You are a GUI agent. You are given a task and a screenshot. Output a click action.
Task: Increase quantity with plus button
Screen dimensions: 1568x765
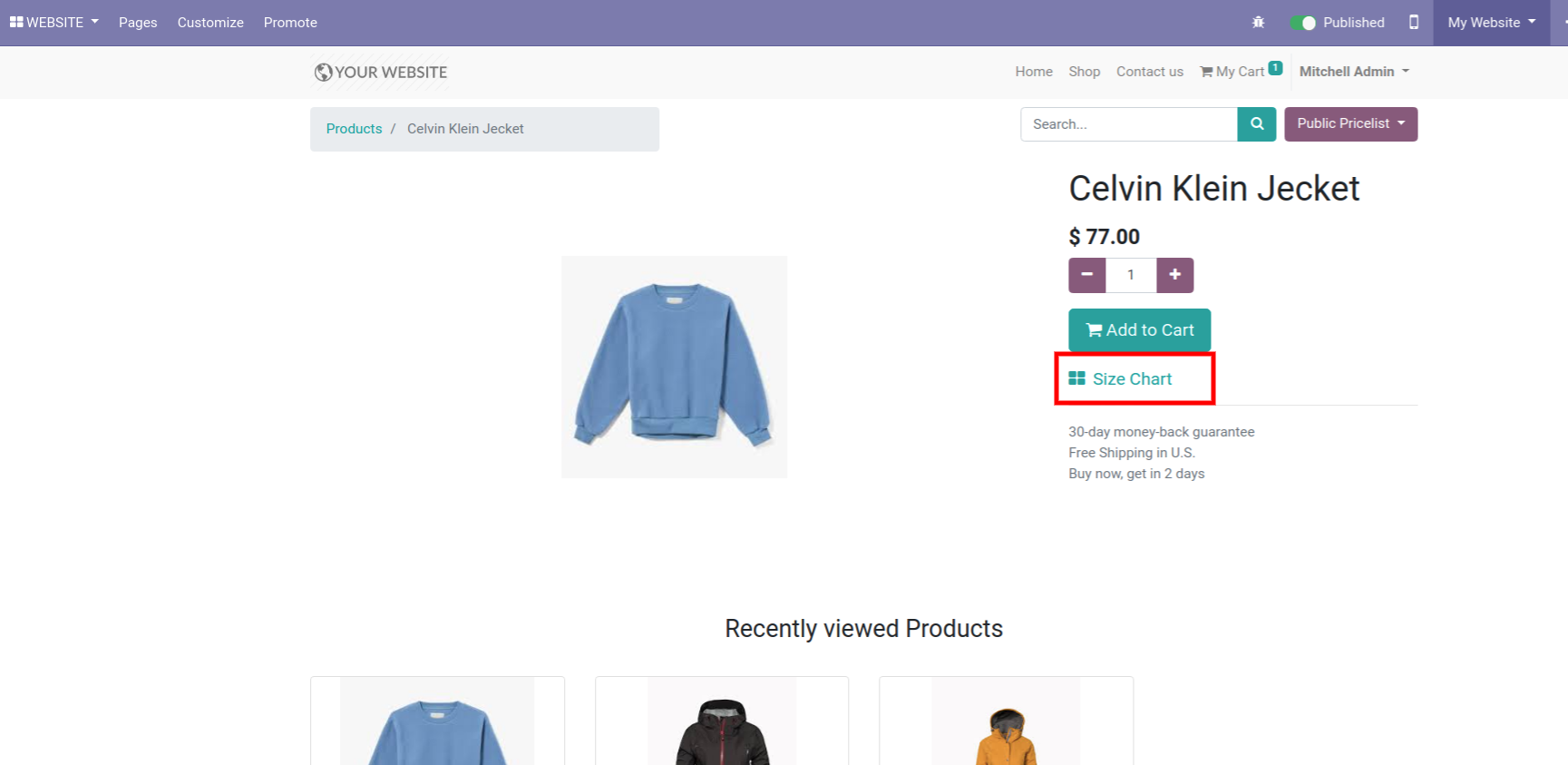point(1174,275)
